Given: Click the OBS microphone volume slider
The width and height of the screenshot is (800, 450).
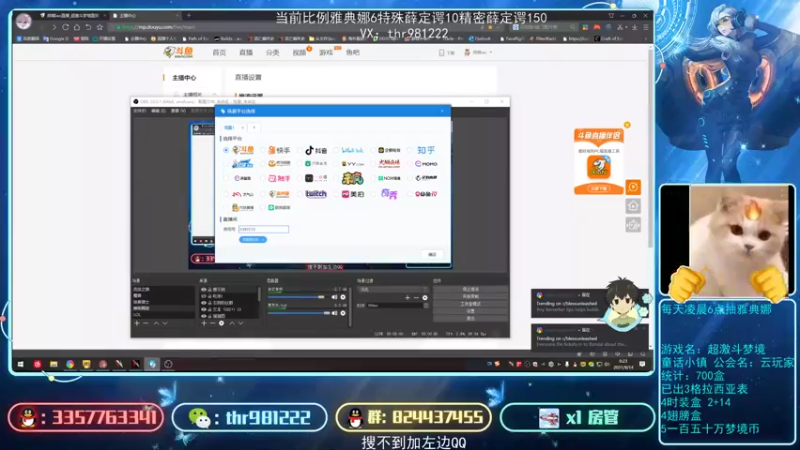Looking at the screenshot, I should coord(298,313).
